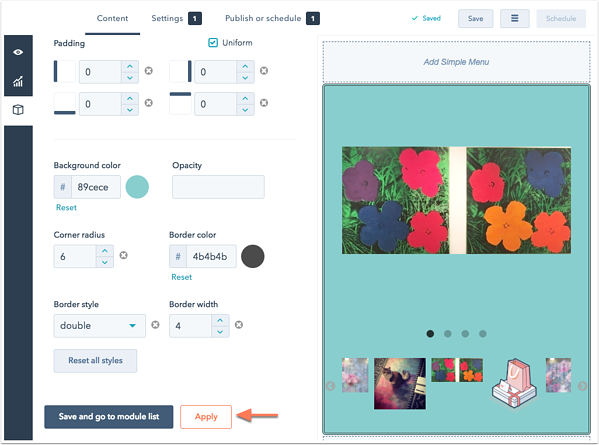Select the cube modules icon in sidebar
Image resolution: width=599 pixels, height=445 pixels.
[18, 110]
